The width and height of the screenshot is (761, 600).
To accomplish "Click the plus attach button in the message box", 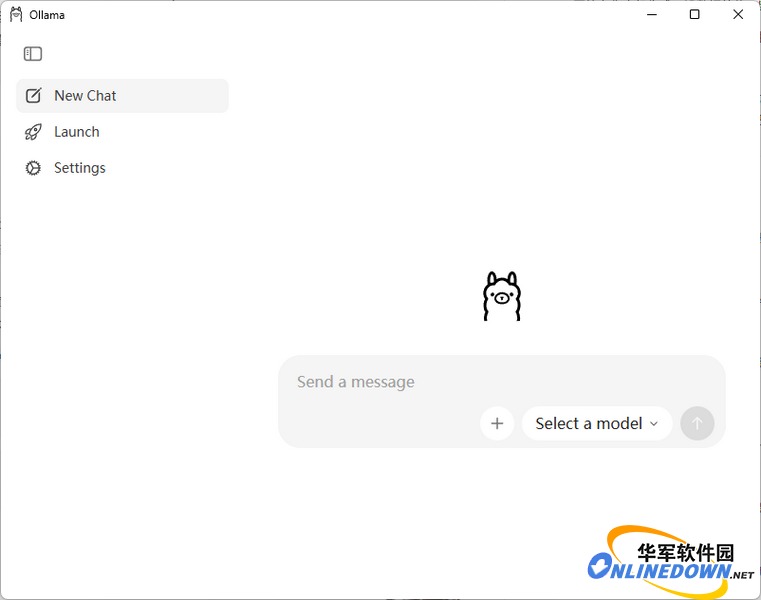I will tap(497, 423).
